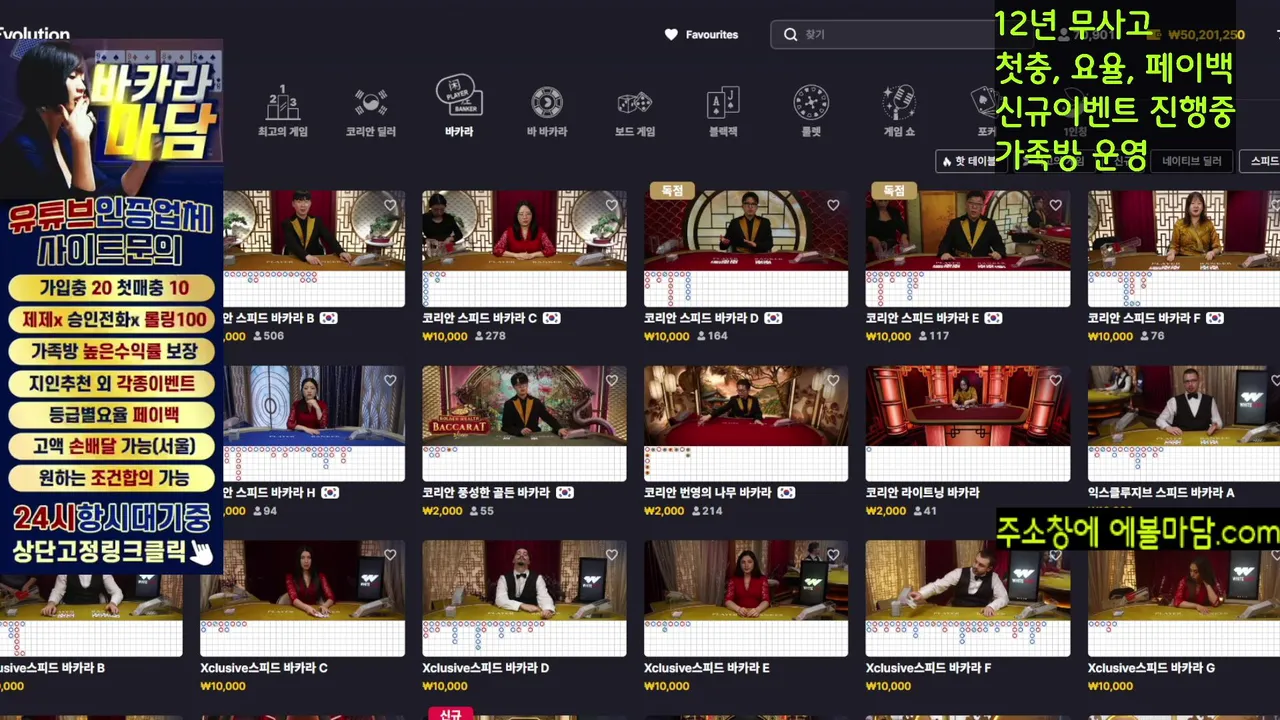The image size is (1280, 720).
Task: Favourite Xclusive스피드 바카라 D with heart
Action: (612, 555)
